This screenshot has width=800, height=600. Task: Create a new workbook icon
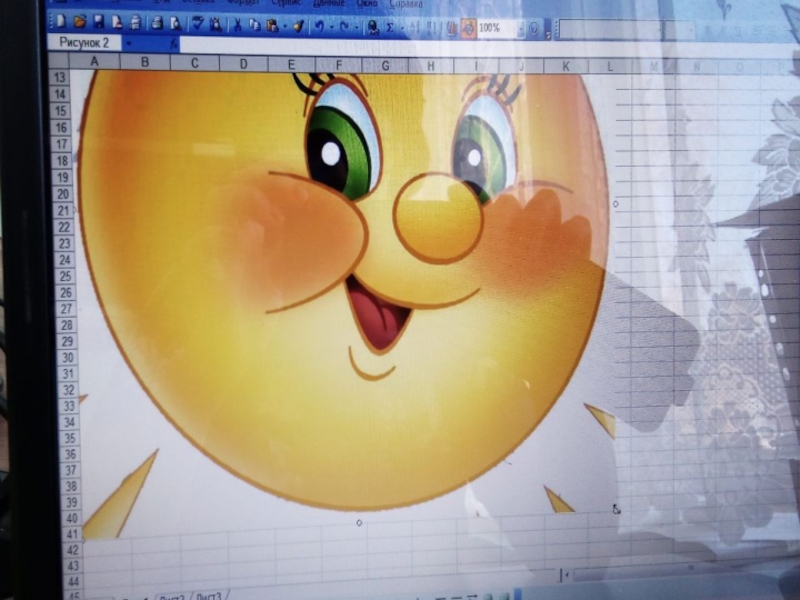pyautogui.click(x=61, y=21)
